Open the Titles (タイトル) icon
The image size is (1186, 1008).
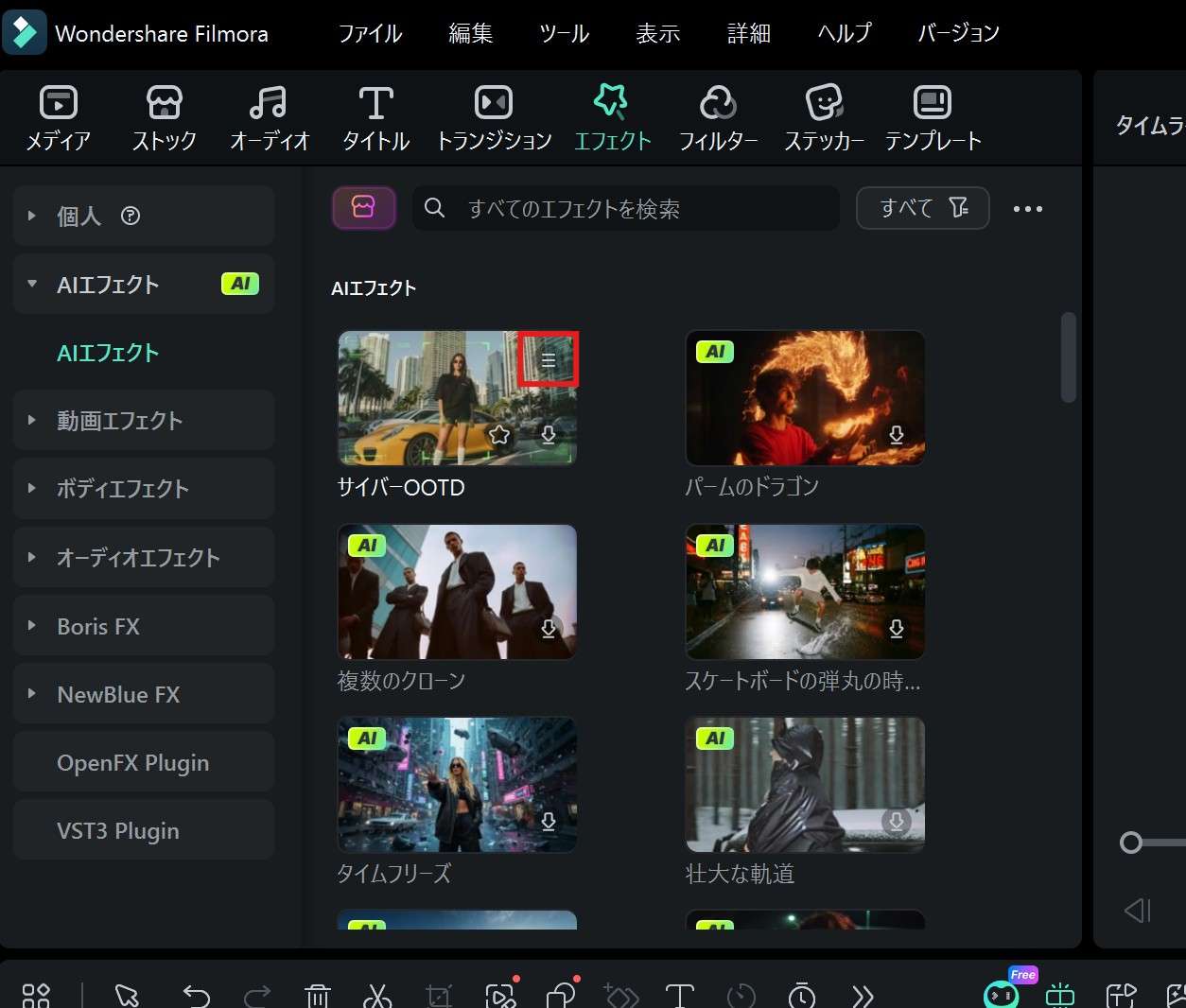point(375,102)
